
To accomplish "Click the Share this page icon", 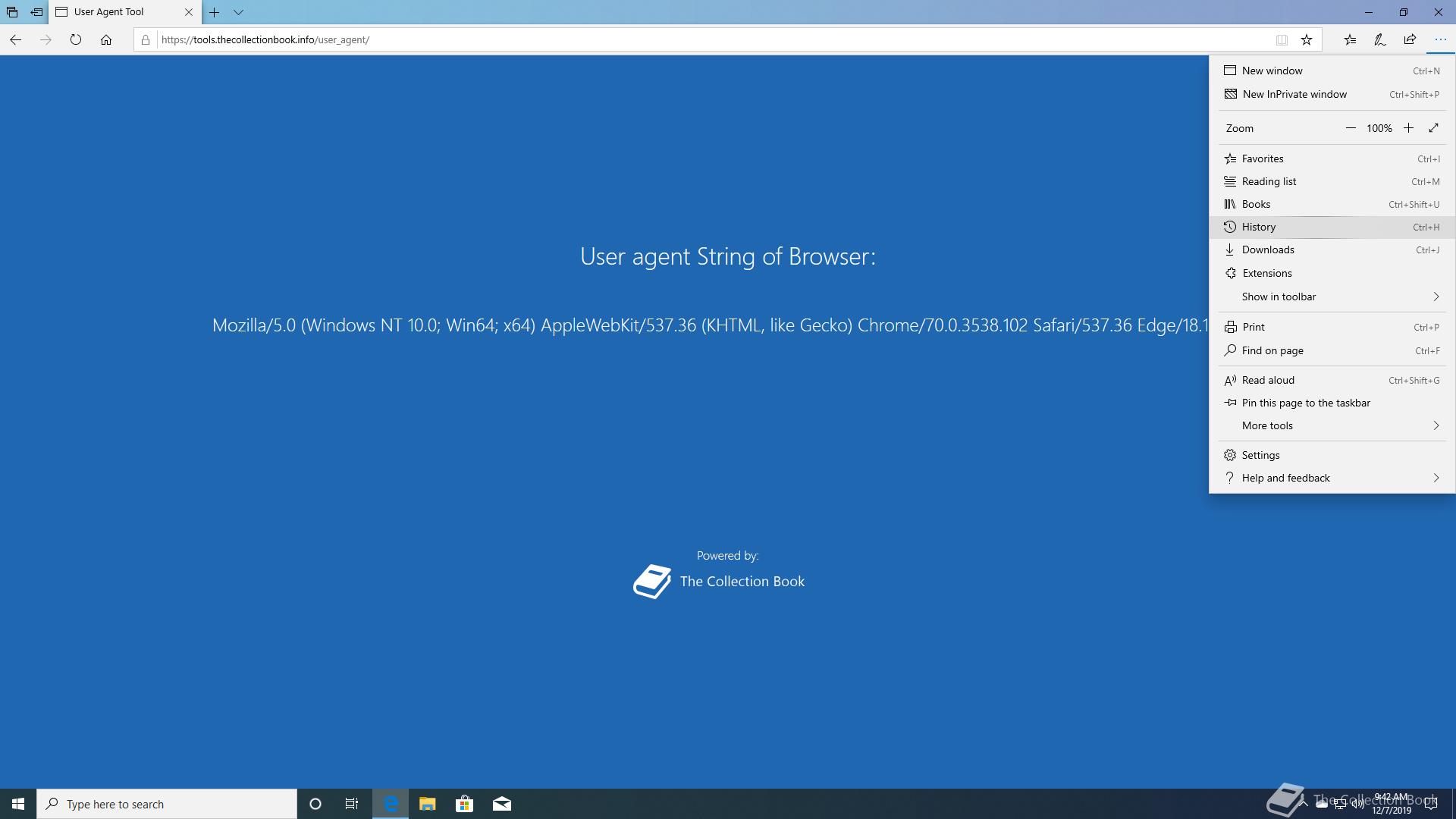I will 1410,39.
